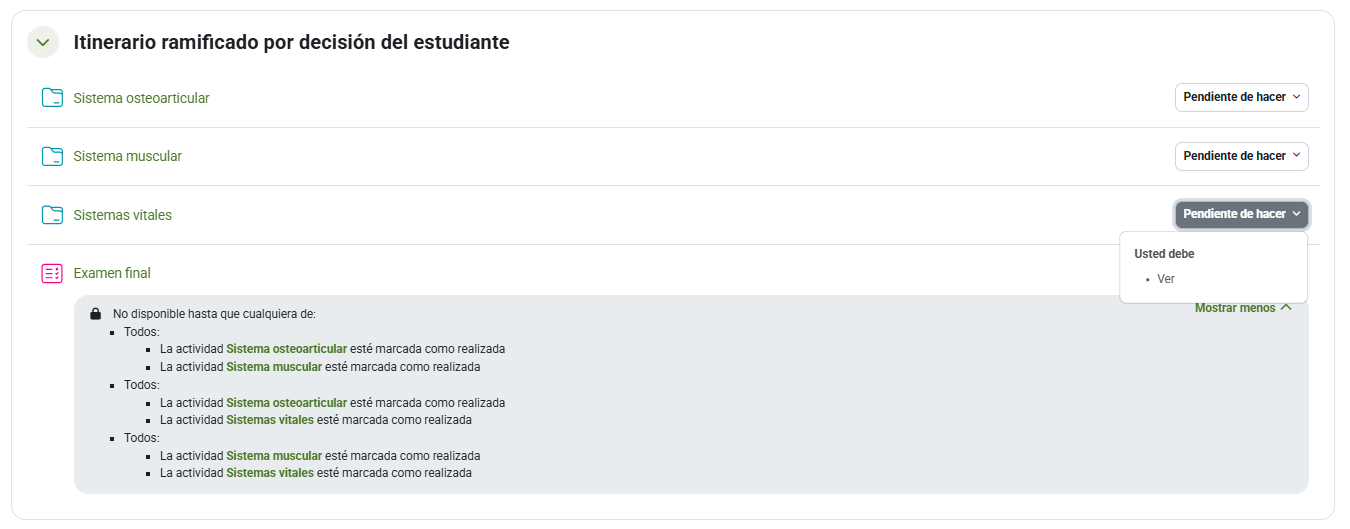1350x529 pixels.
Task: Open the Sistema osteoarticular folder title link
Action: click(141, 98)
